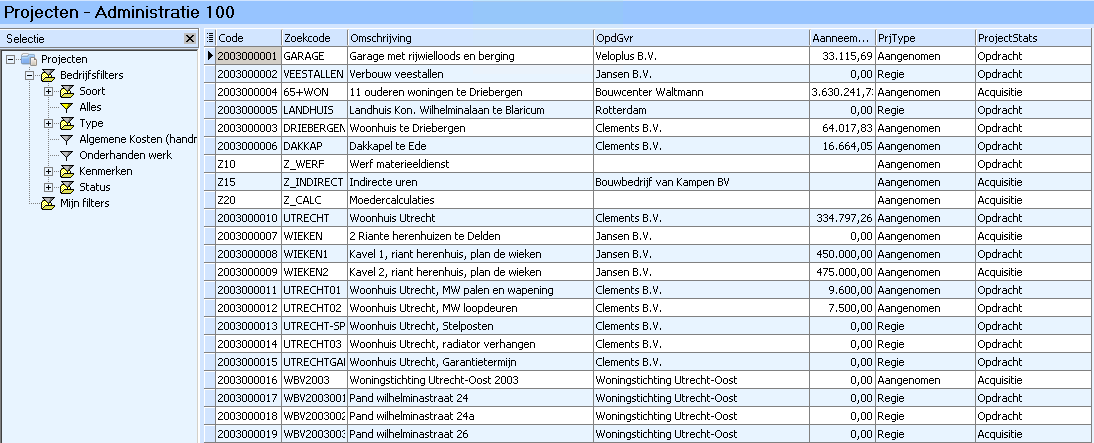This screenshot has height=443, width=1094.
Task: Click the Soort filter folder icon
Action: click(66, 91)
